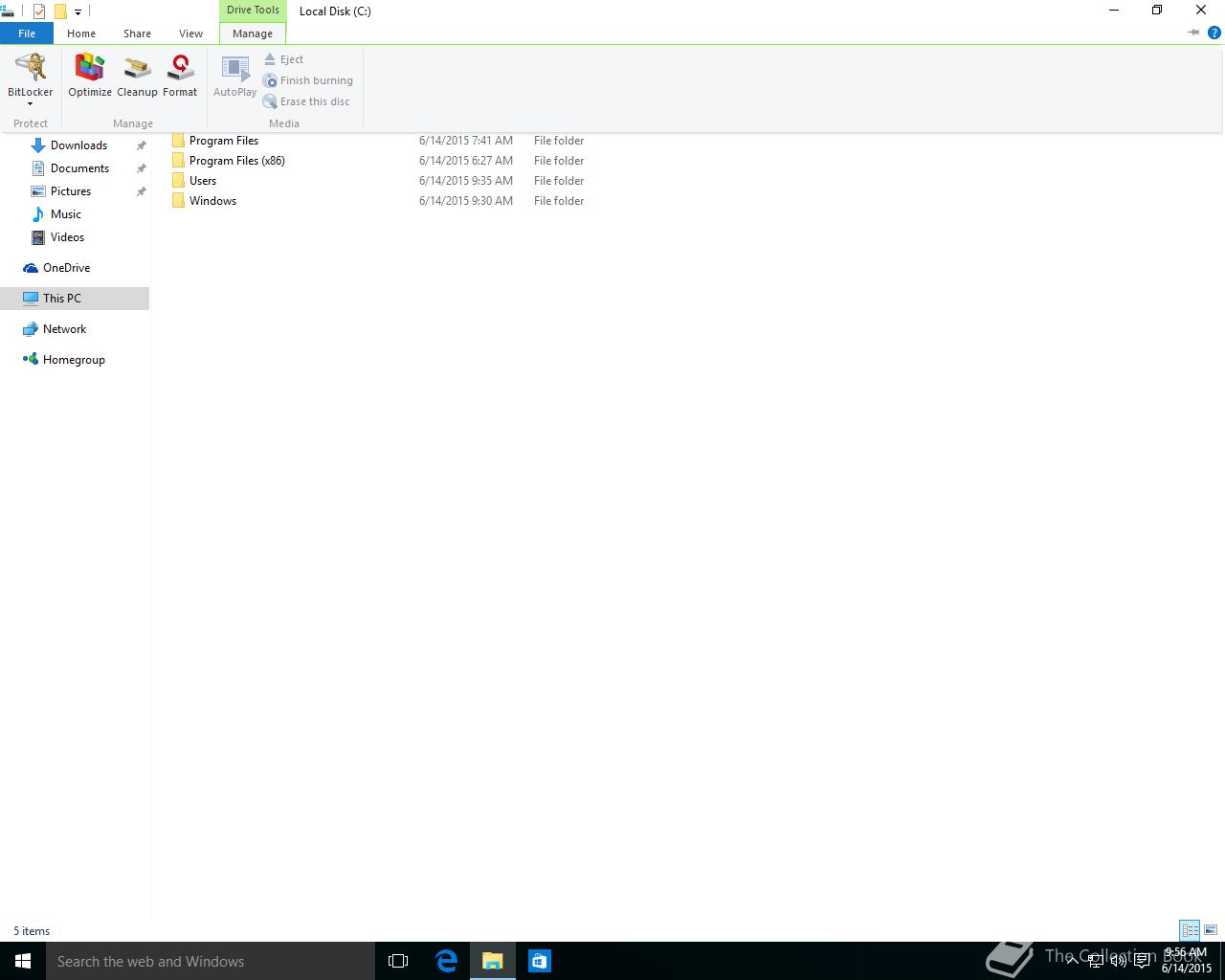Select Network in navigation pane
The image size is (1225, 980).
(64, 329)
